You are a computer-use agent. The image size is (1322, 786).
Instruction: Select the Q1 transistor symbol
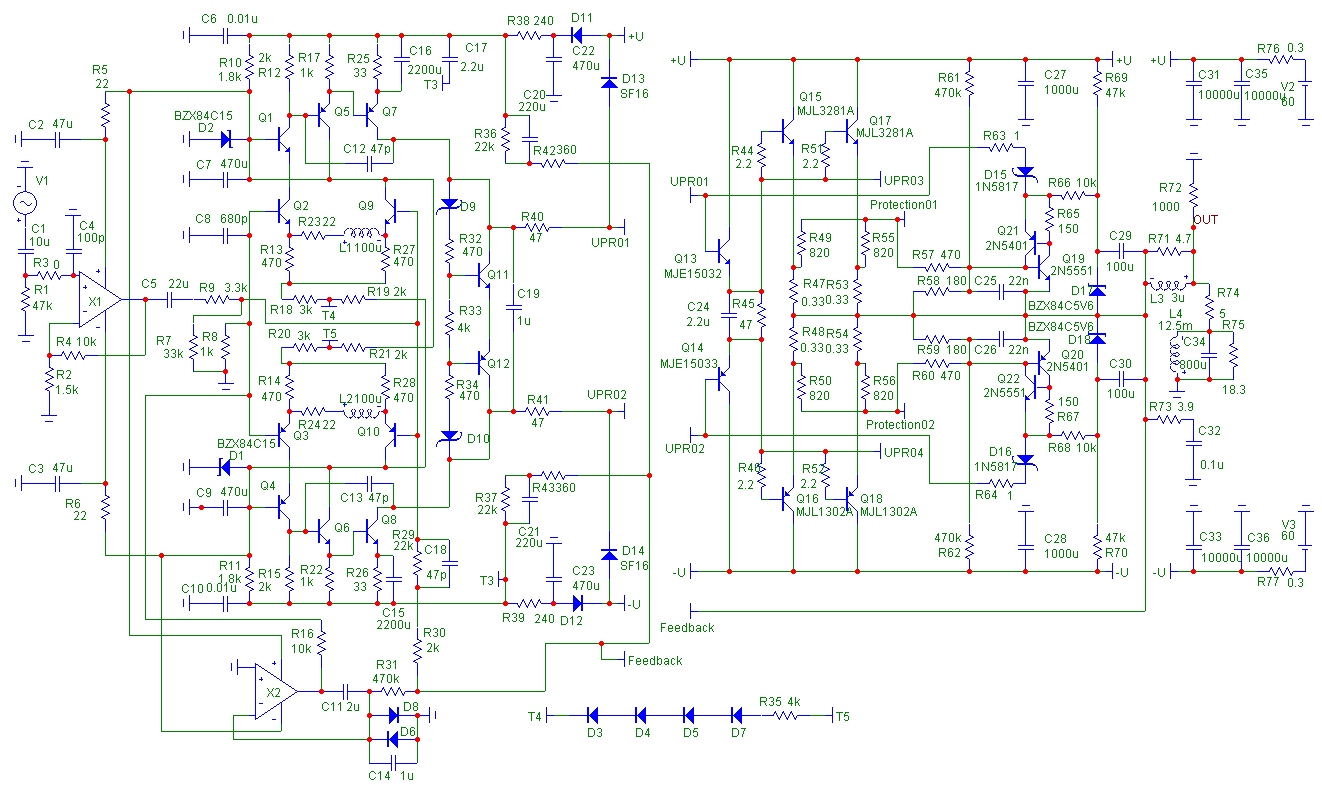coord(283,140)
